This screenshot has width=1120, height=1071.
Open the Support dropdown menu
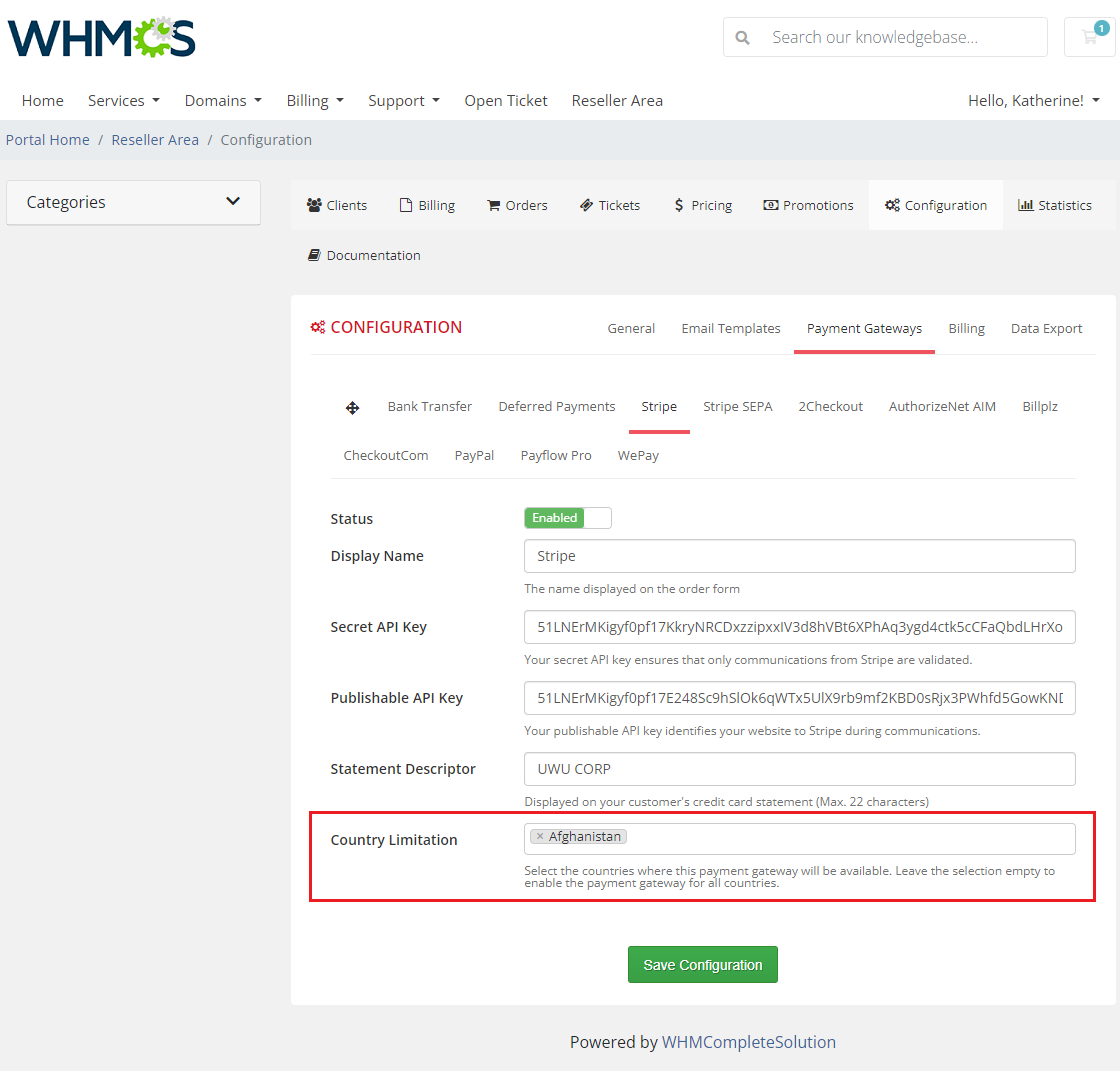click(404, 101)
